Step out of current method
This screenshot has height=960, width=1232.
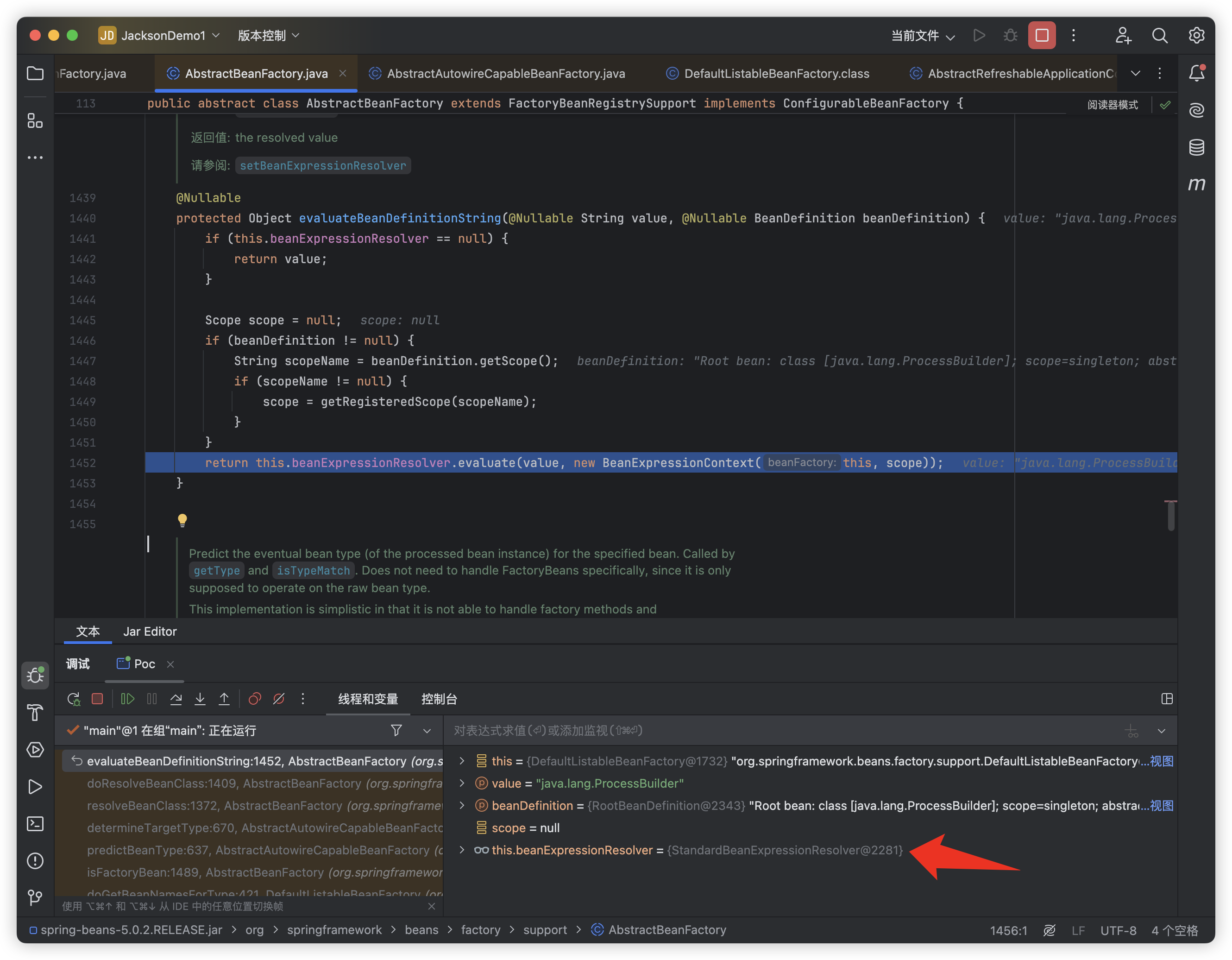click(x=224, y=699)
